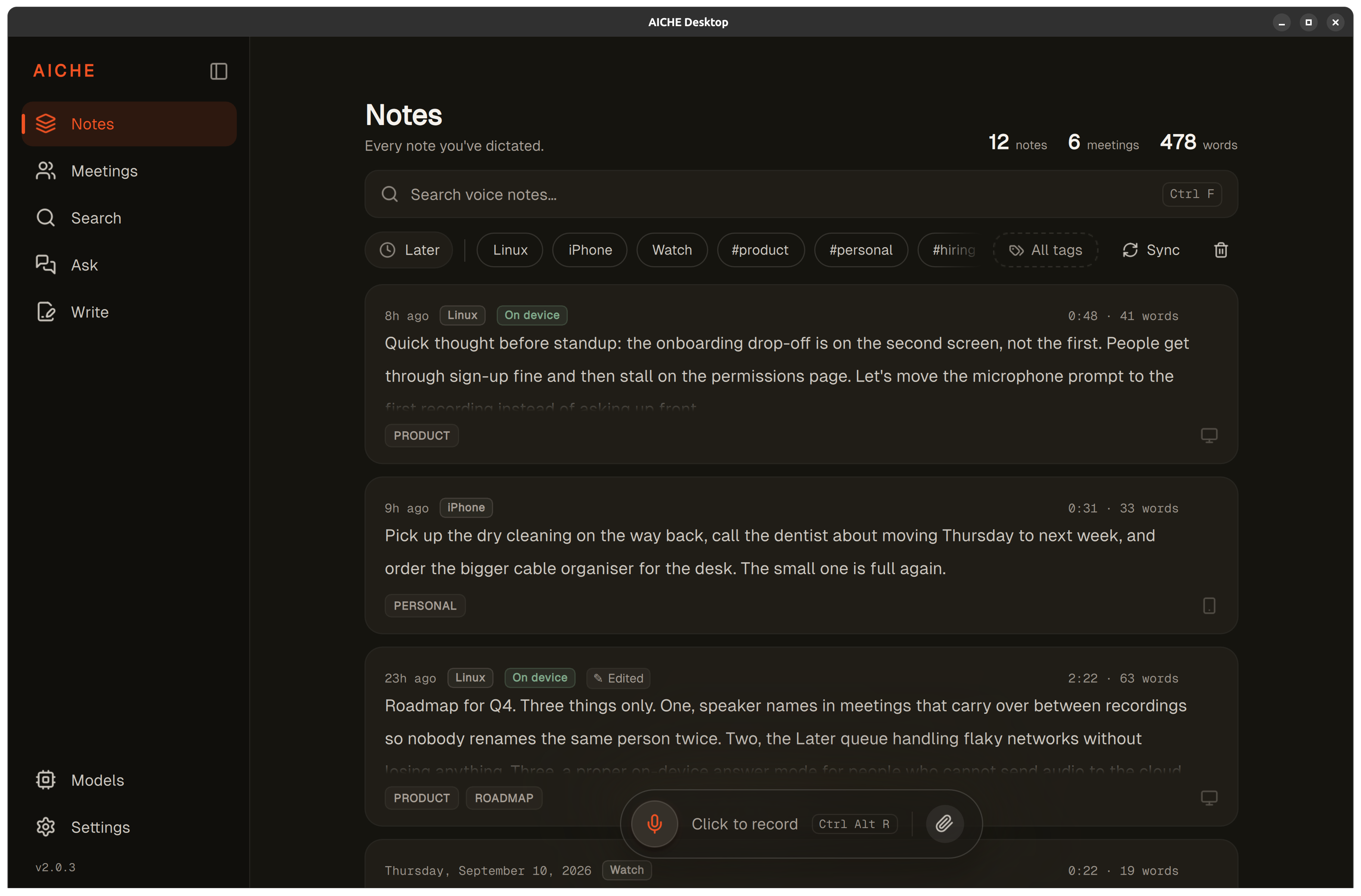The width and height of the screenshot is (1361, 896).
Task: Click the Watch badge on September 10 note
Action: click(x=627, y=870)
